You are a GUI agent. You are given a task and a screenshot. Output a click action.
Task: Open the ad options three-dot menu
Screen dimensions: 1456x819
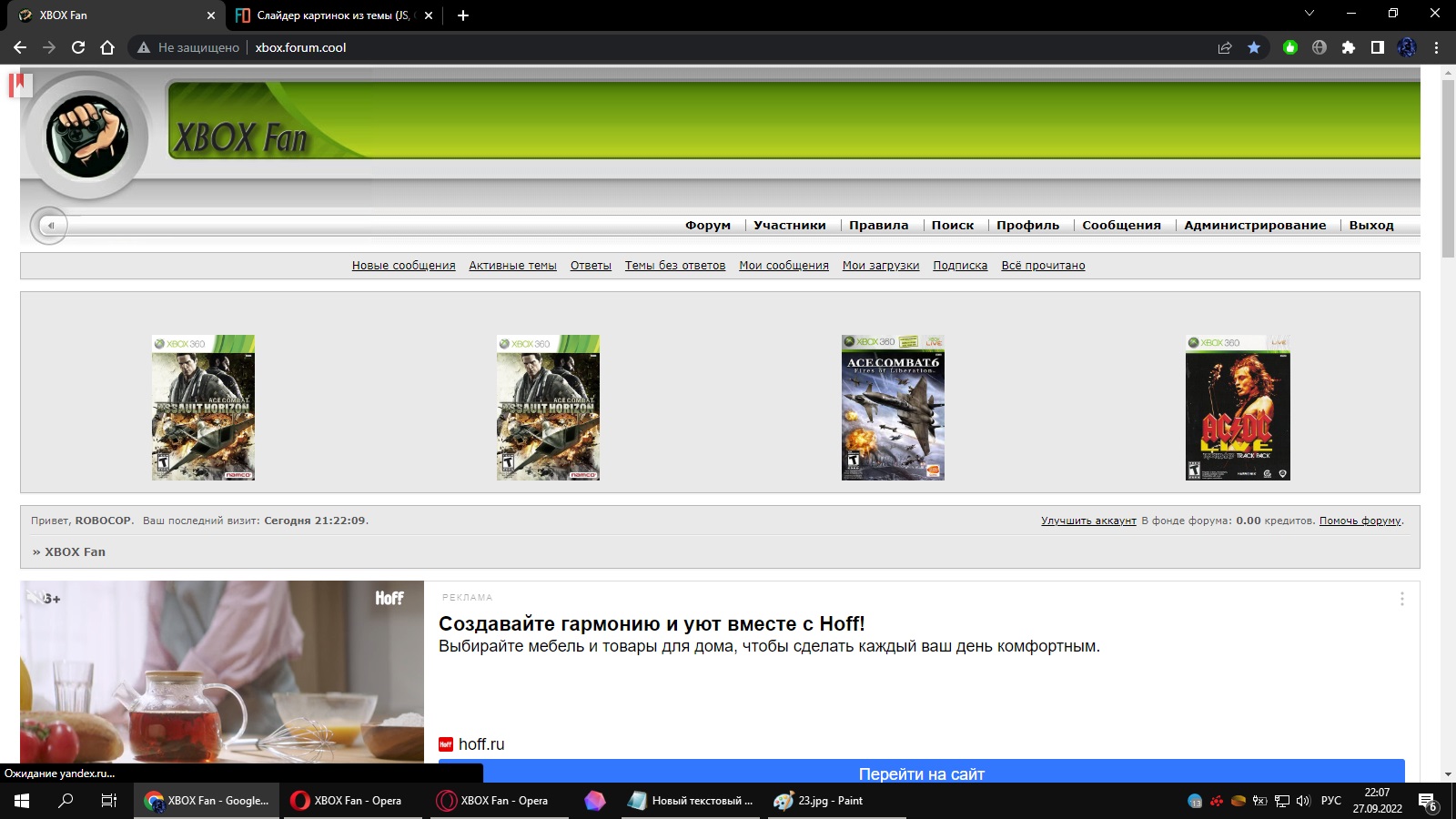point(1401,599)
